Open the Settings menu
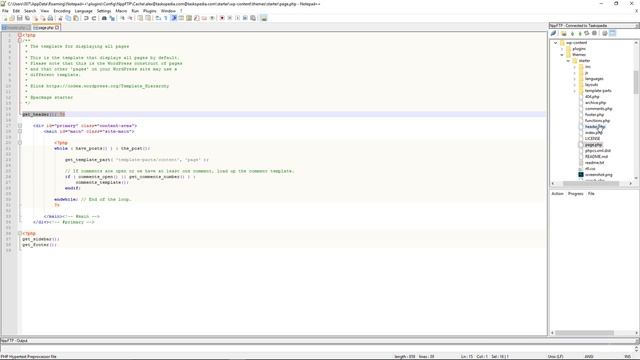Screen dimensions: 640x360 [104, 11]
